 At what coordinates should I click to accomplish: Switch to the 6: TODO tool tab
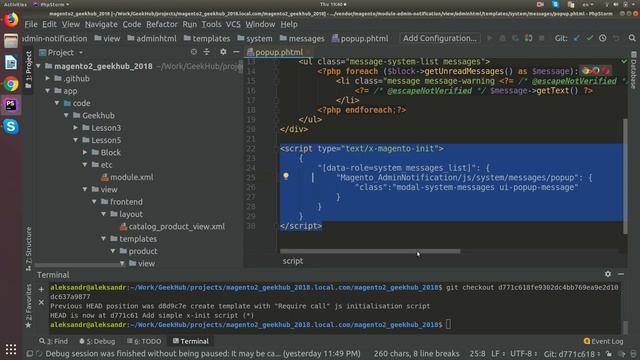pos(144,341)
